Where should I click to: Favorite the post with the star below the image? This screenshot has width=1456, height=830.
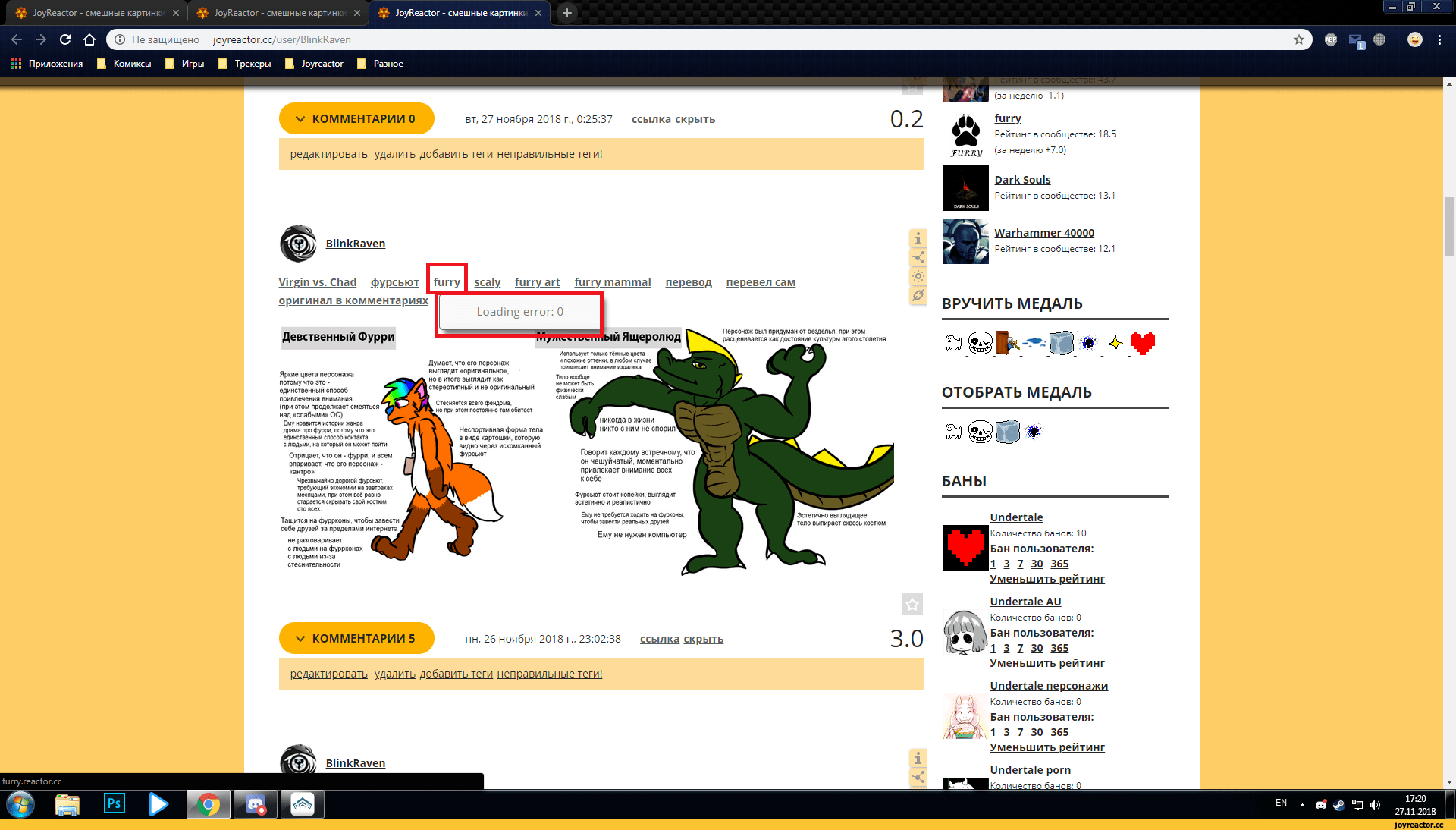pos(912,605)
